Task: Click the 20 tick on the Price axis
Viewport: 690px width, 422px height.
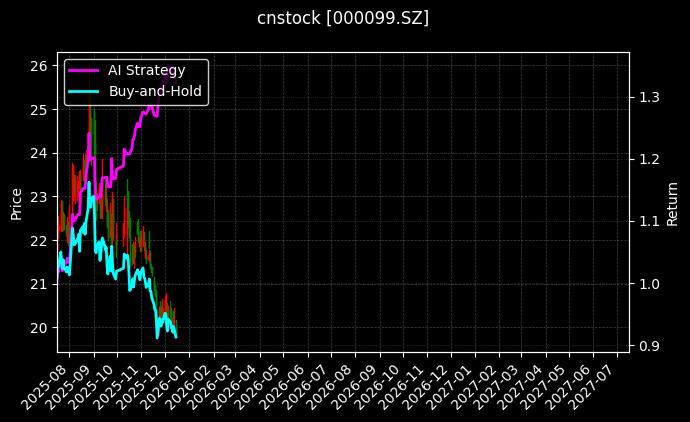Action: pos(41,328)
